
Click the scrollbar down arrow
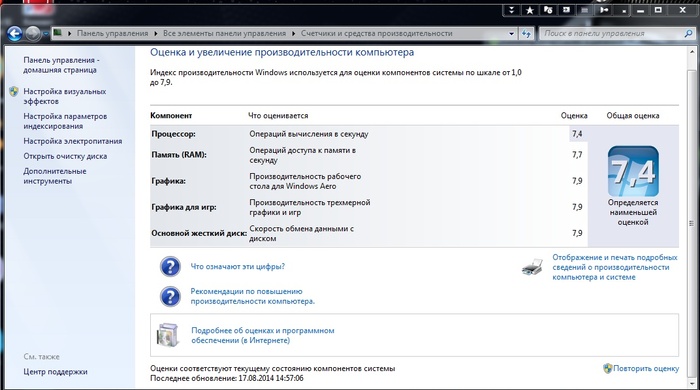(692, 385)
